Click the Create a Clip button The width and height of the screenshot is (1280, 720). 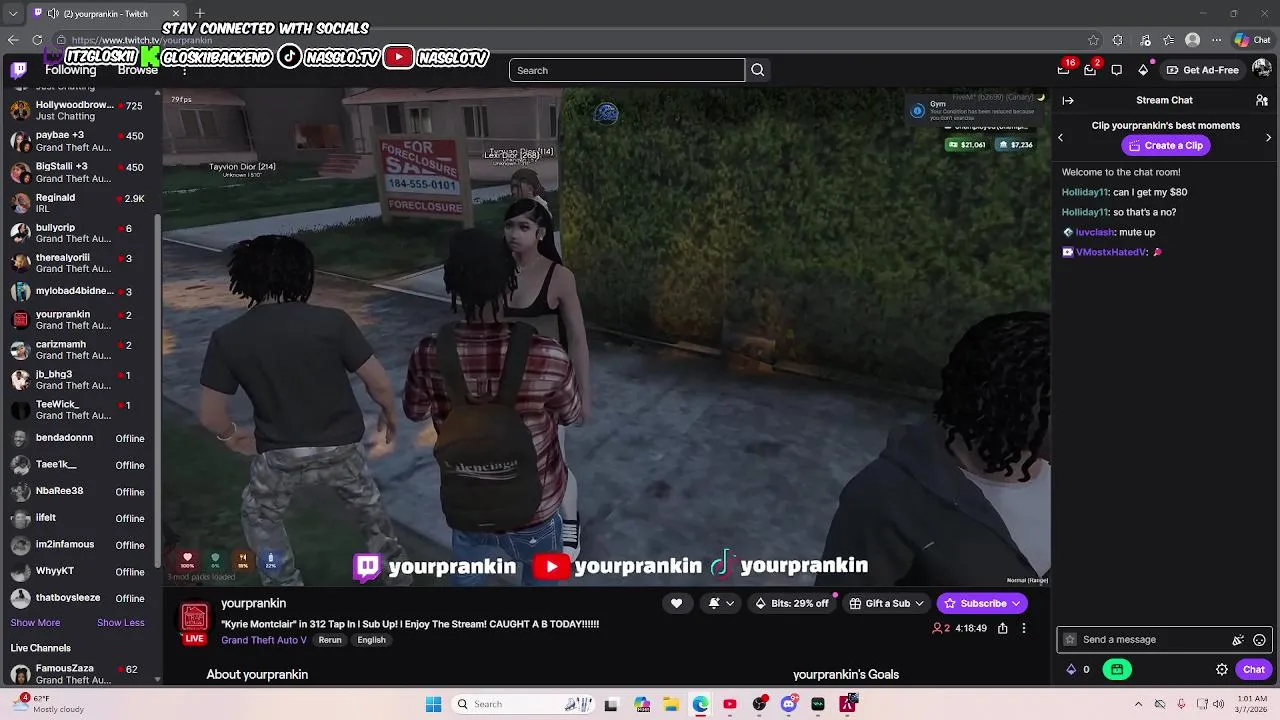tap(1165, 146)
